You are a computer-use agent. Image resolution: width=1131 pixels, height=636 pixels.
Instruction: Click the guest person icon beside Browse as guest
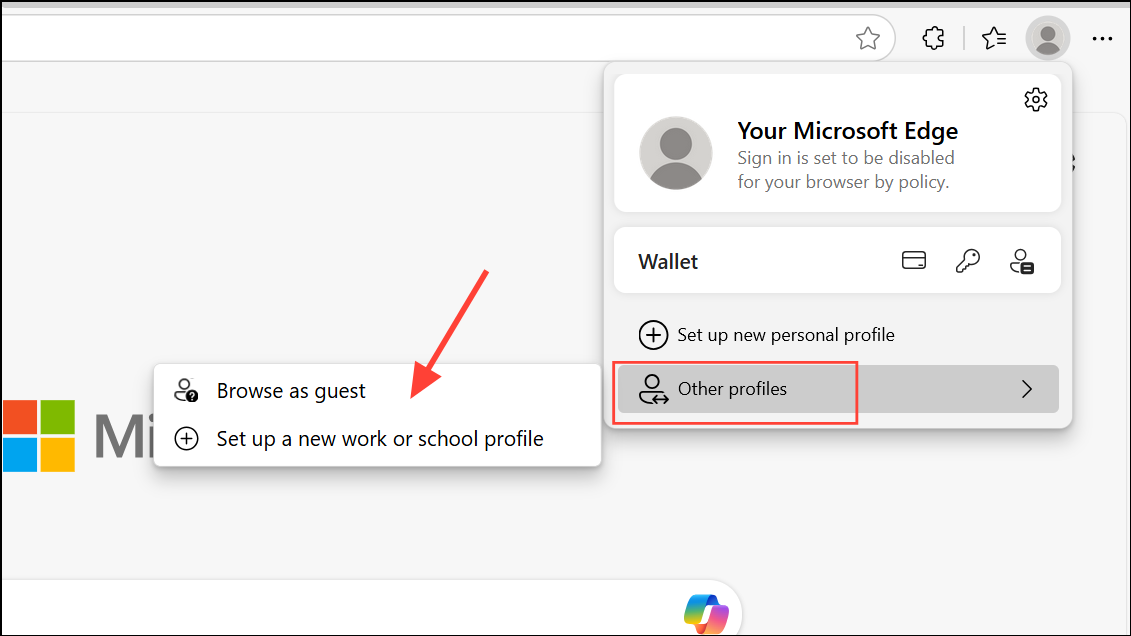click(x=186, y=390)
